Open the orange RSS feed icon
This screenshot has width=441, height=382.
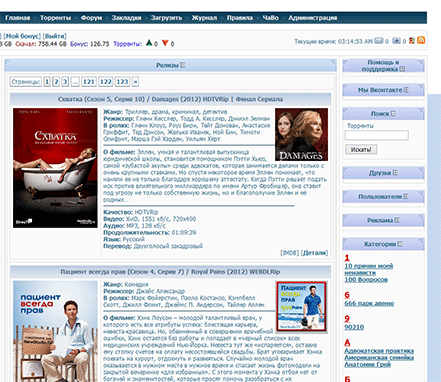coord(421,40)
